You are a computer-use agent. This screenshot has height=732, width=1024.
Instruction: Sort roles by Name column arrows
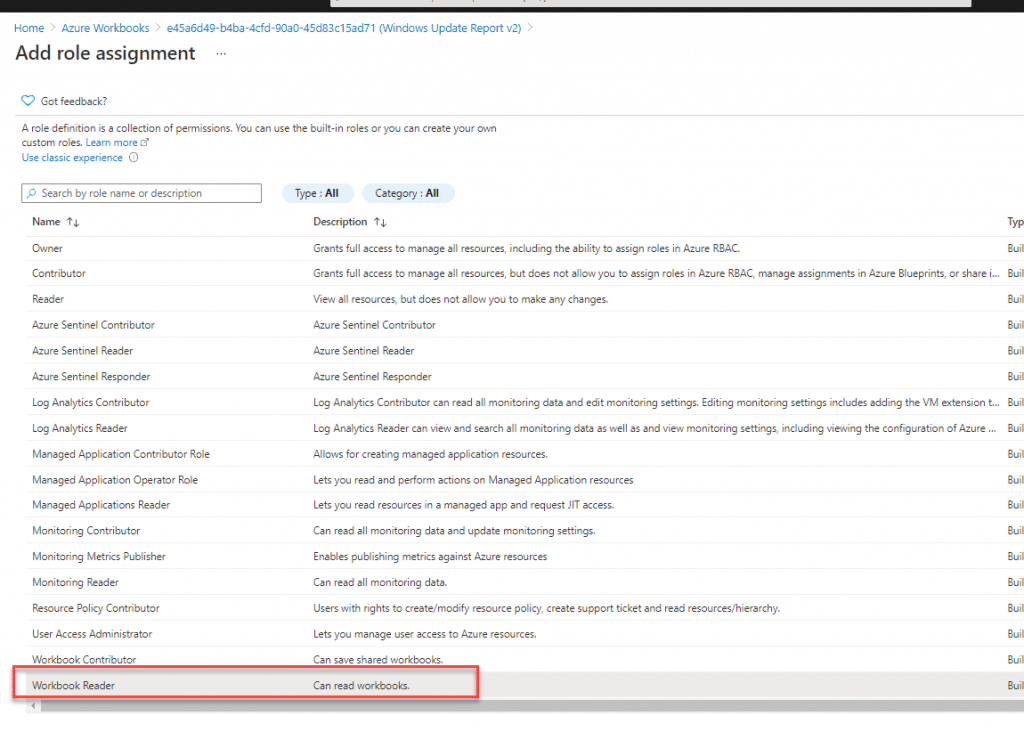click(72, 222)
